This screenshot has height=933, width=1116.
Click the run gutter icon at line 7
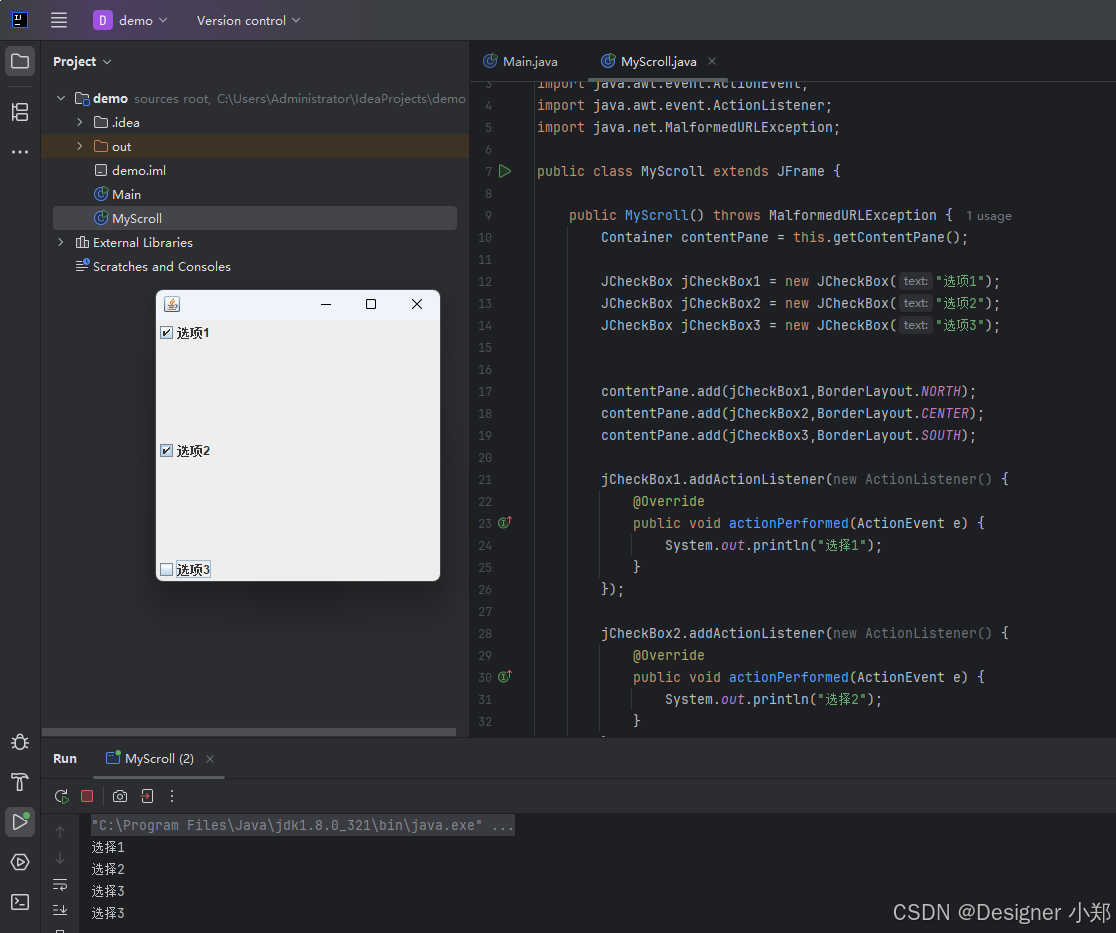[505, 171]
